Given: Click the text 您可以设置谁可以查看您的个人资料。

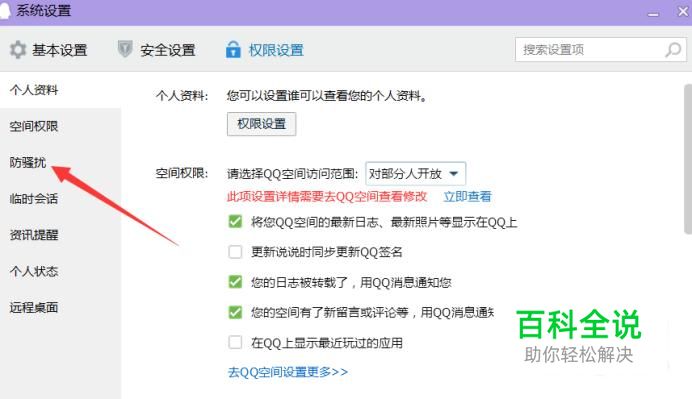Looking at the screenshot, I should [x=327, y=95].
